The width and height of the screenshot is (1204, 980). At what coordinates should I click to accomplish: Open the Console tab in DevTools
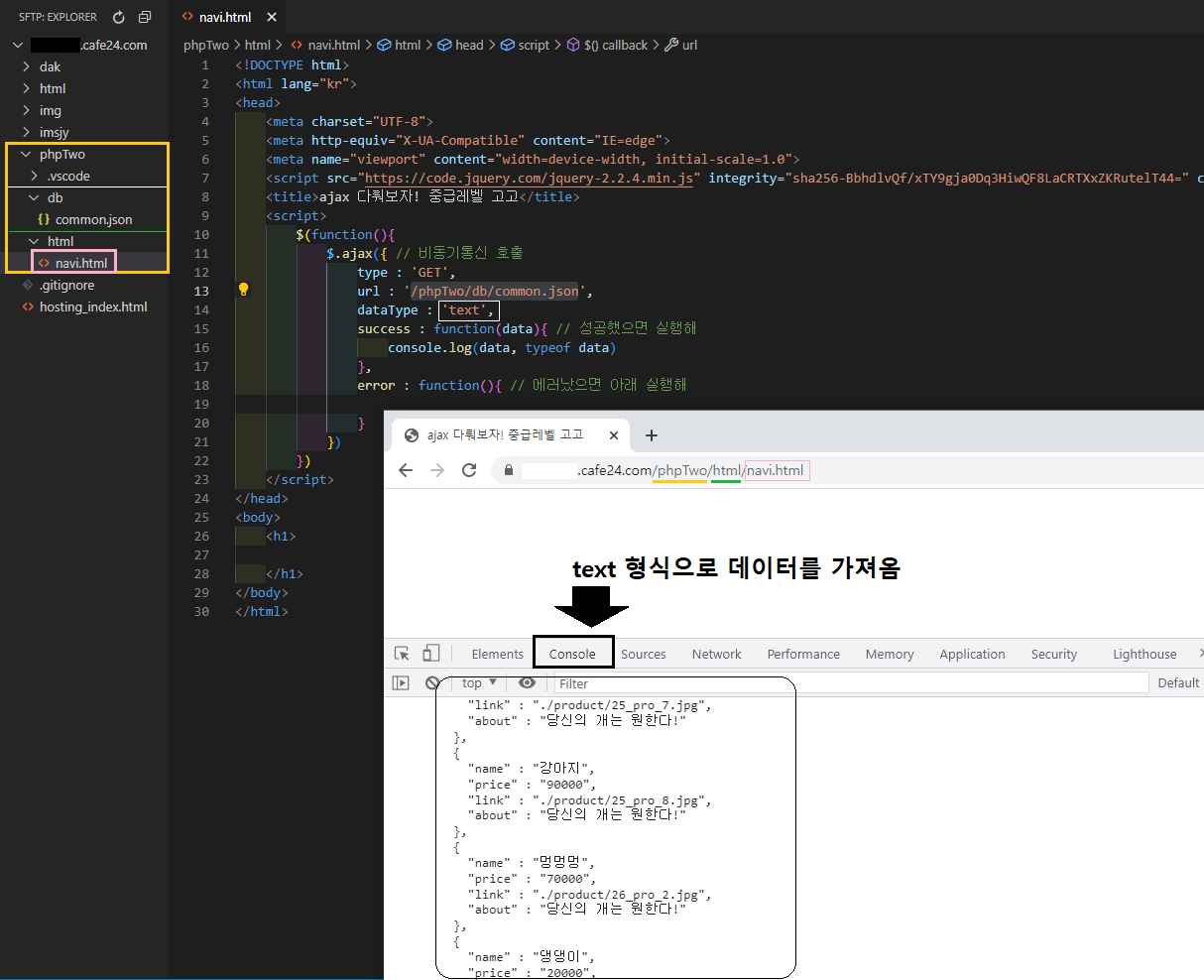point(572,654)
